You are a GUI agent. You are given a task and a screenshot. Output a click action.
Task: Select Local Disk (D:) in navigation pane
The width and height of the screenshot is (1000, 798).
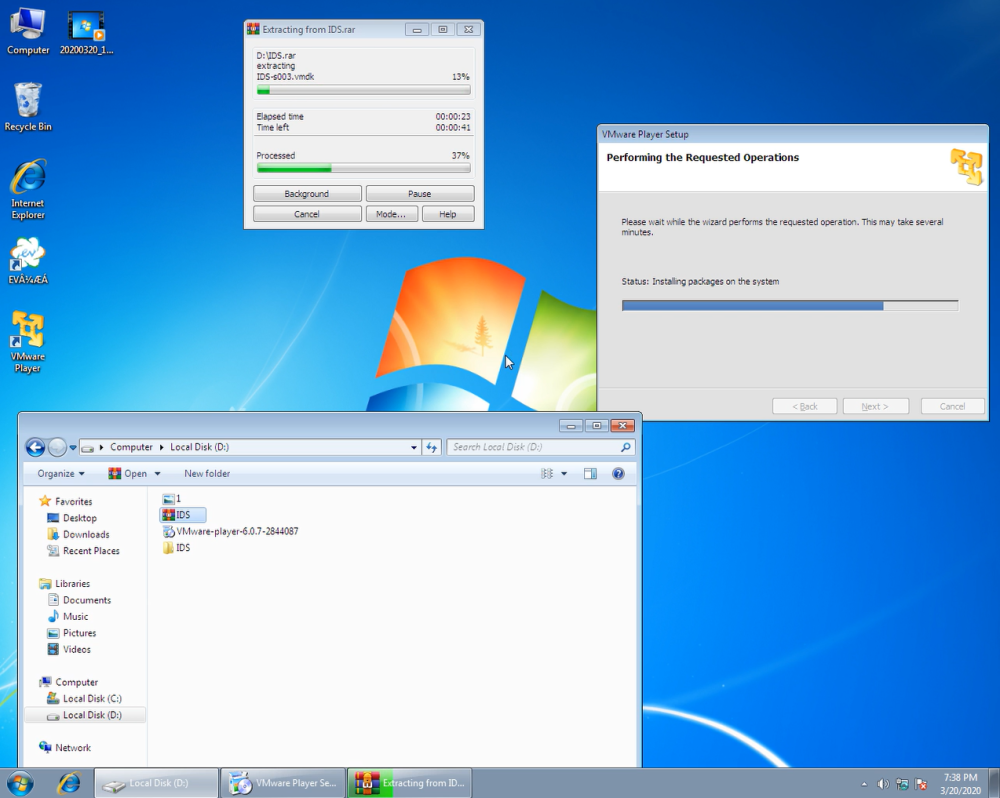85,715
